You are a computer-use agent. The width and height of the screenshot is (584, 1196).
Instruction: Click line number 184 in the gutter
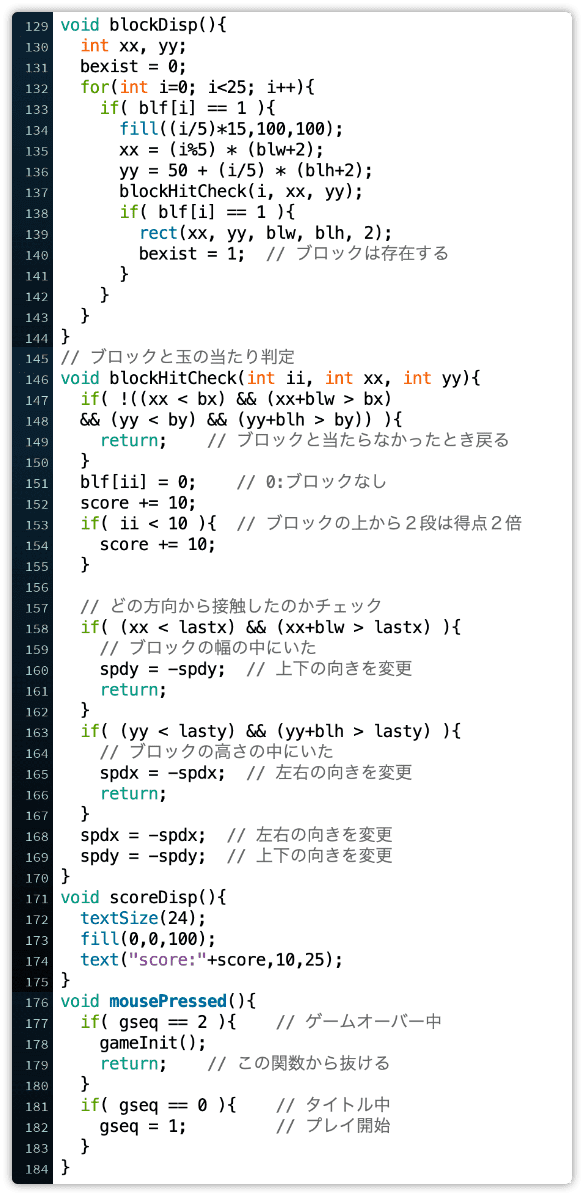tap(37, 1167)
